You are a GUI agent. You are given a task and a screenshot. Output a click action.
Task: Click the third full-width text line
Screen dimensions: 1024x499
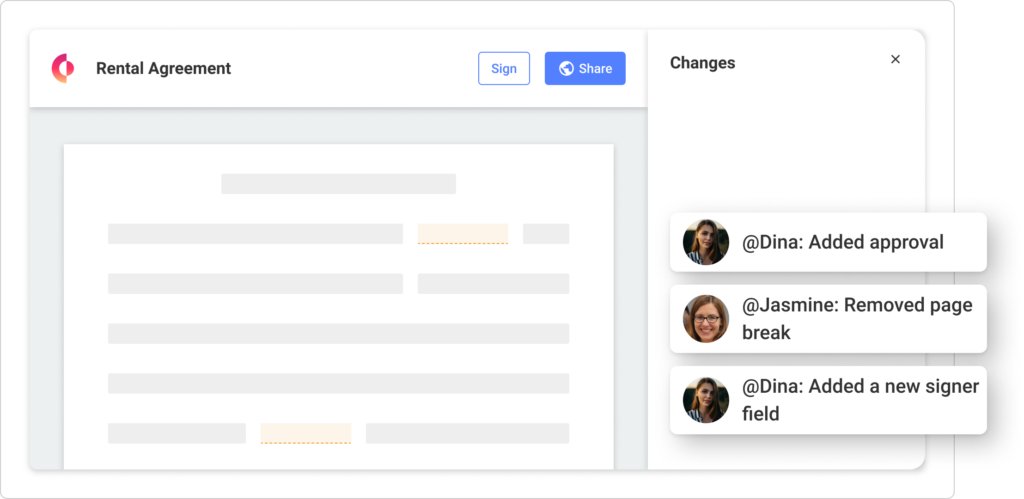pos(338,334)
